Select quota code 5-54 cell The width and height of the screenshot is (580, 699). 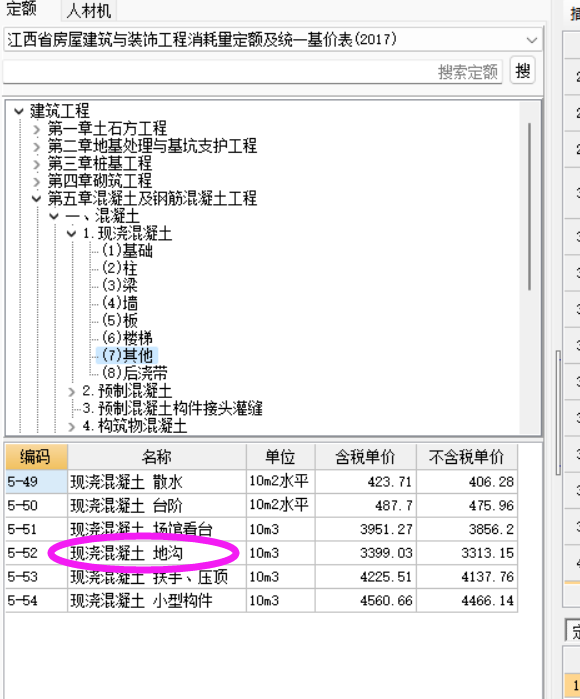tap(36, 600)
